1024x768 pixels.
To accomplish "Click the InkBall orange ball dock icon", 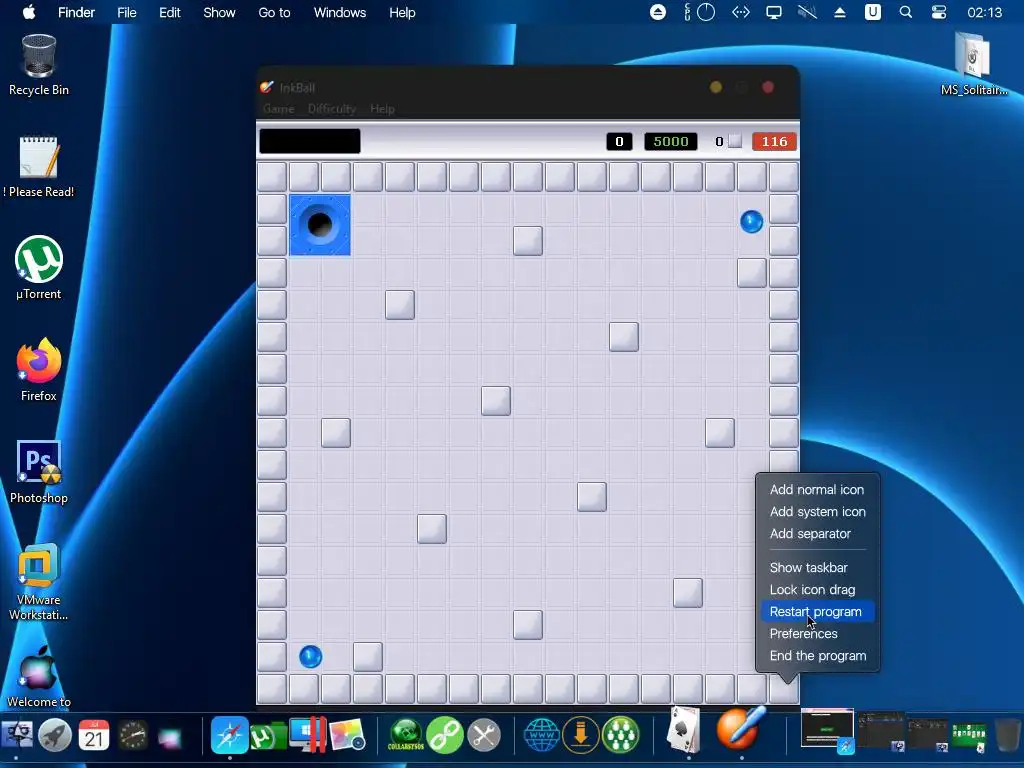I will coord(741,728).
